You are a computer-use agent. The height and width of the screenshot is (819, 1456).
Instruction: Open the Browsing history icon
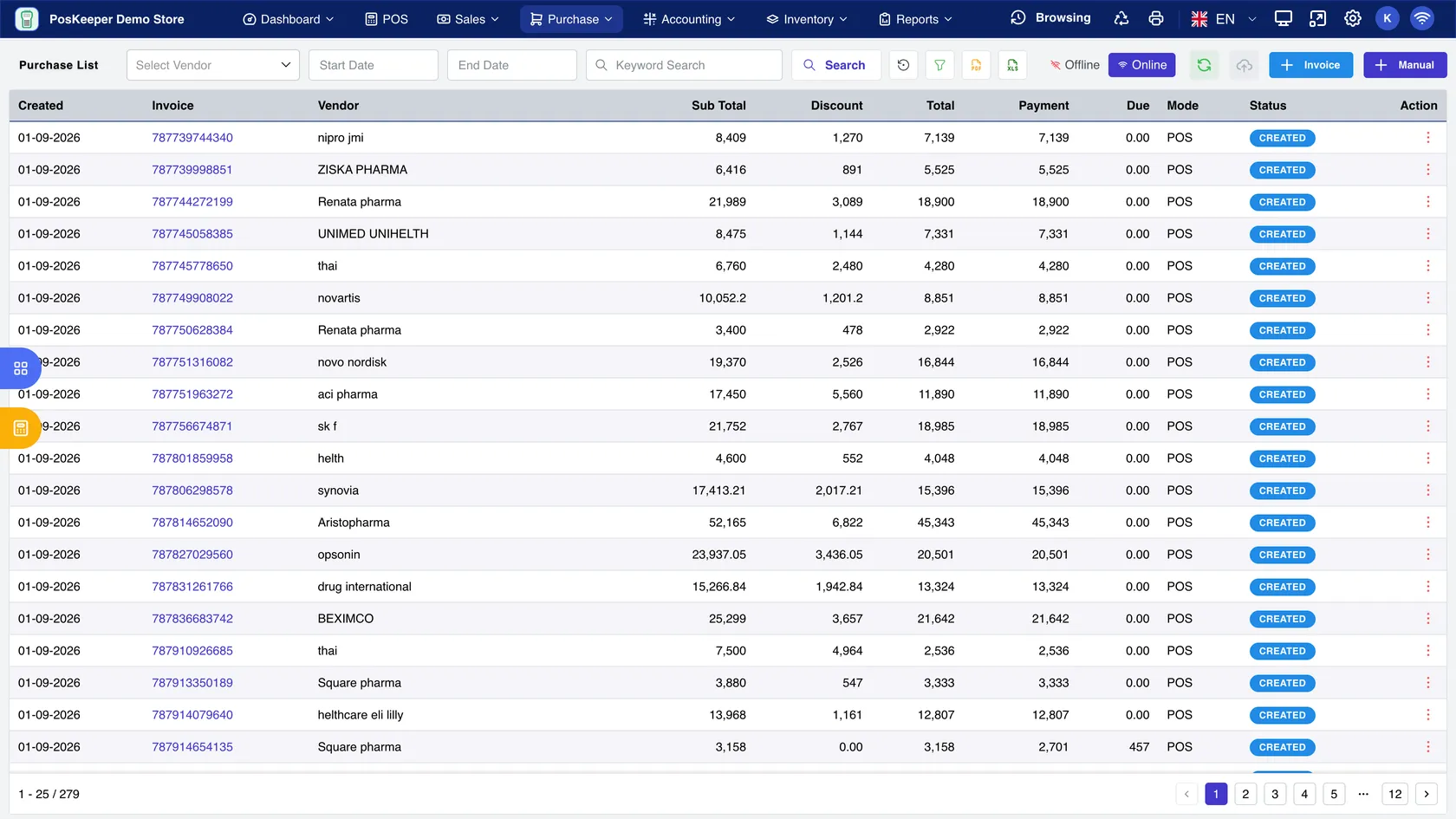coord(1018,18)
